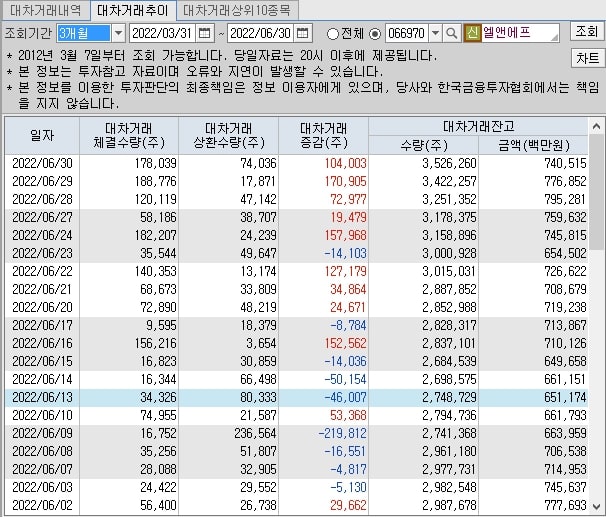Screen dimensions: 606x517
Task: Open the end date calendar picker
Action: (x=303, y=33)
